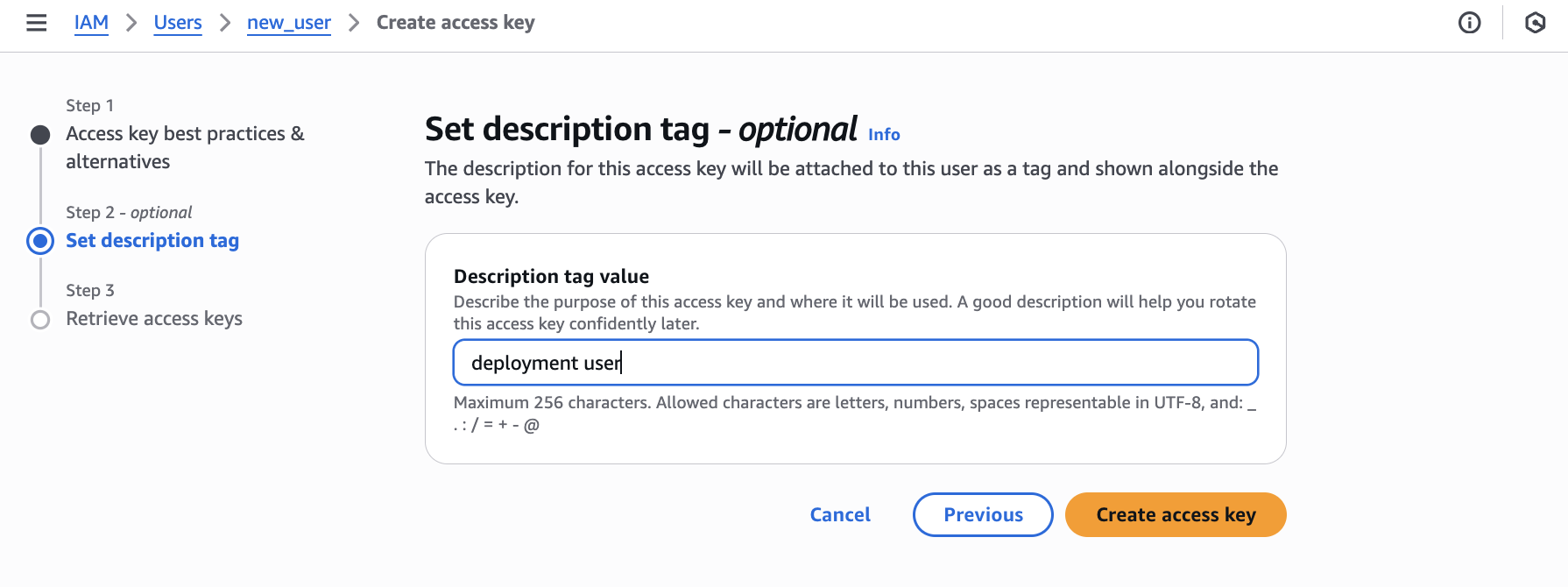Click the chevron after Users breadcrumb

[x=225, y=23]
